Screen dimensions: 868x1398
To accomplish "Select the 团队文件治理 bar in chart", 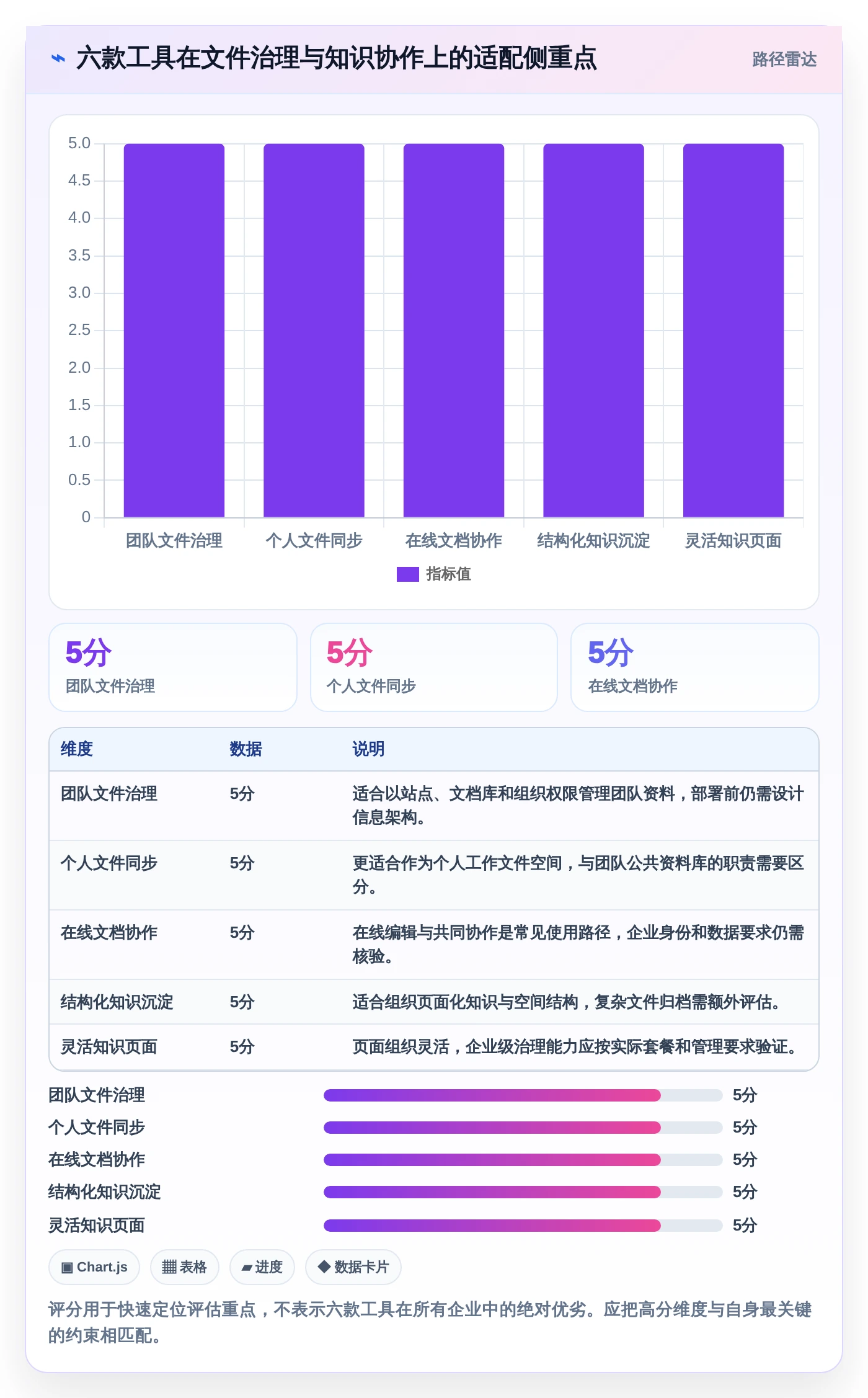I will tap(174, 330).
